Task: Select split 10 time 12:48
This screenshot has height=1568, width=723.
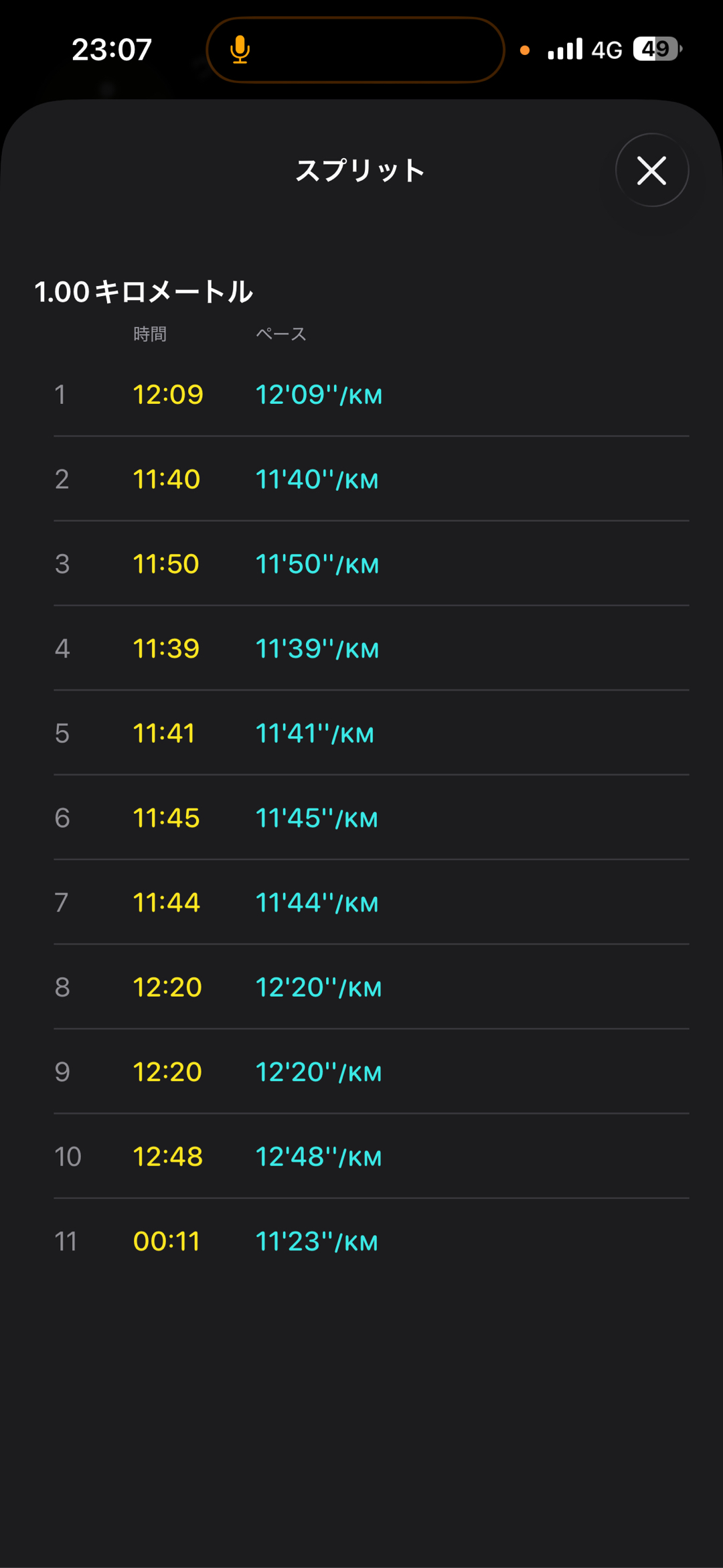Action: pyautogui.click(x=168, y=1157)
